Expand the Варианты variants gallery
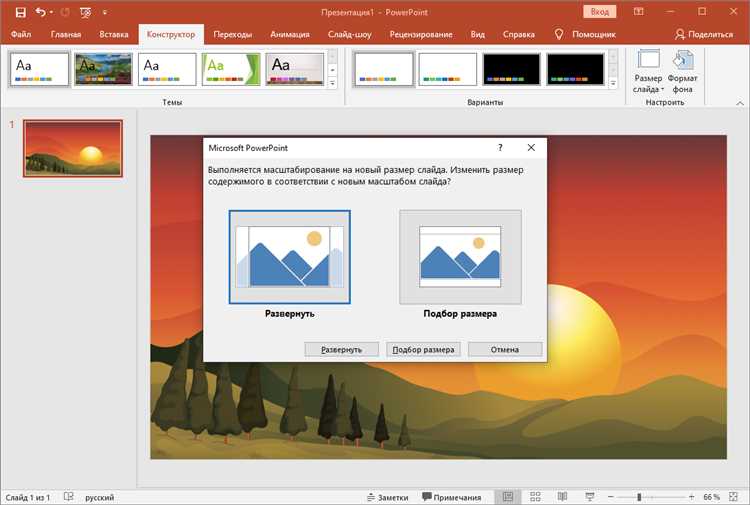750x505 pixels. pos(613,83)
